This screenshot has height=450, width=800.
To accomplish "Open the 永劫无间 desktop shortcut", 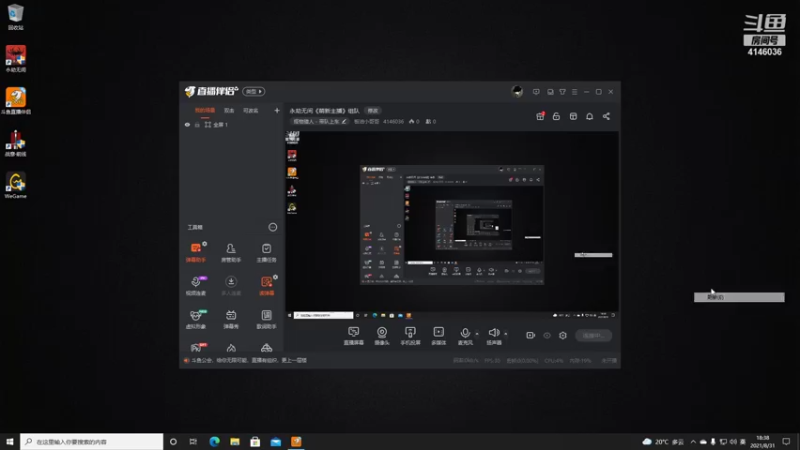I will [16, 58].
